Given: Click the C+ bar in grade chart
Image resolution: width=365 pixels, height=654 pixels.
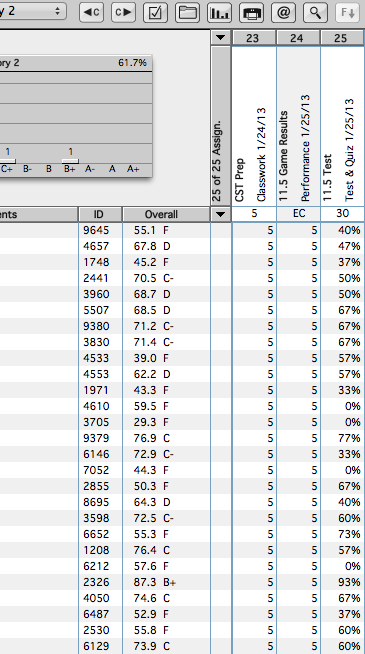Looking at the screenshot, I should coord(7,161).
